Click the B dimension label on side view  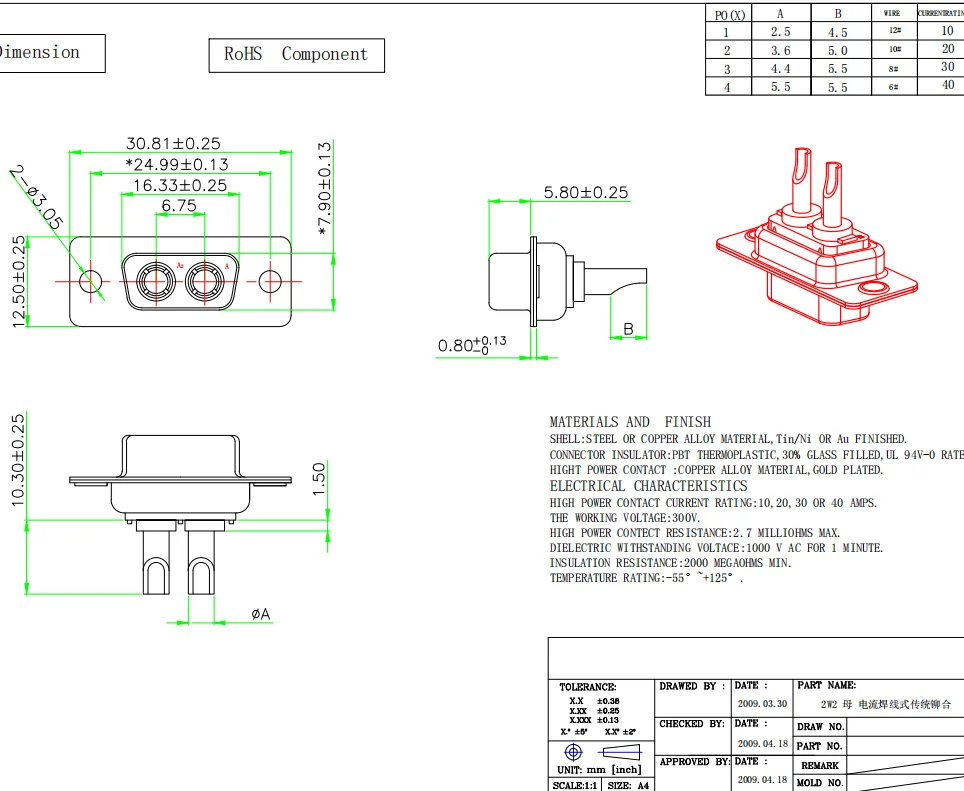pyautogui.click(x=629, y=328)
